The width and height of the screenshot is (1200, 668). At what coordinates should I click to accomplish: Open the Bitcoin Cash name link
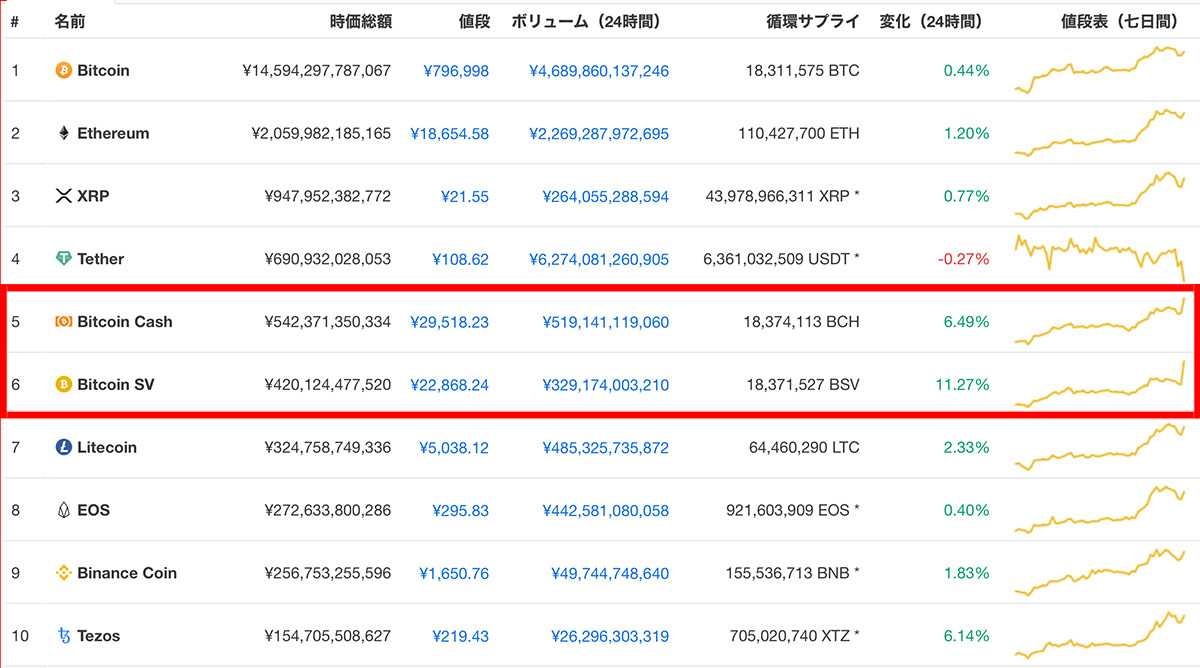124,322
